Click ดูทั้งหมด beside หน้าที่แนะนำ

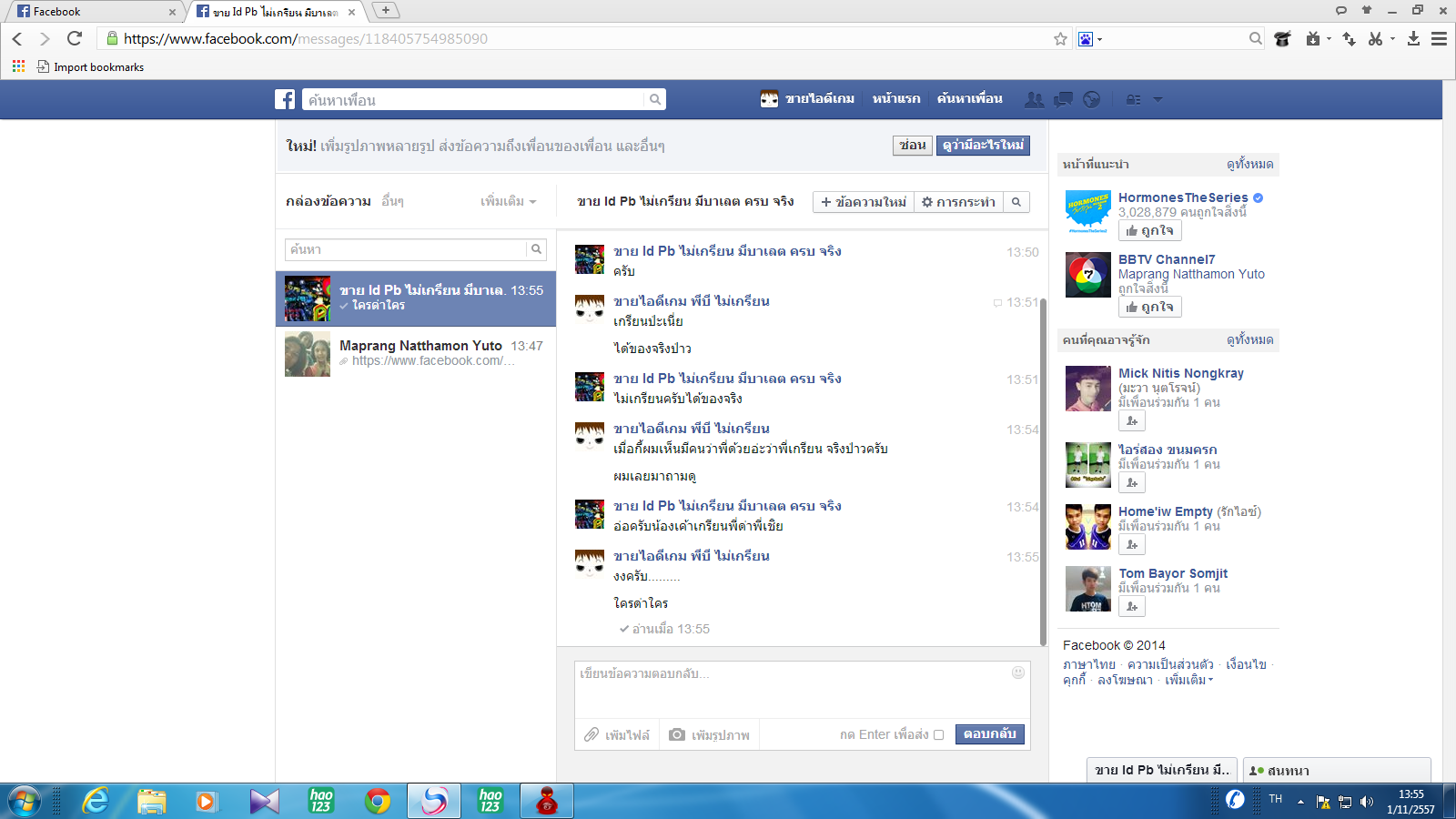[1249, 164]
